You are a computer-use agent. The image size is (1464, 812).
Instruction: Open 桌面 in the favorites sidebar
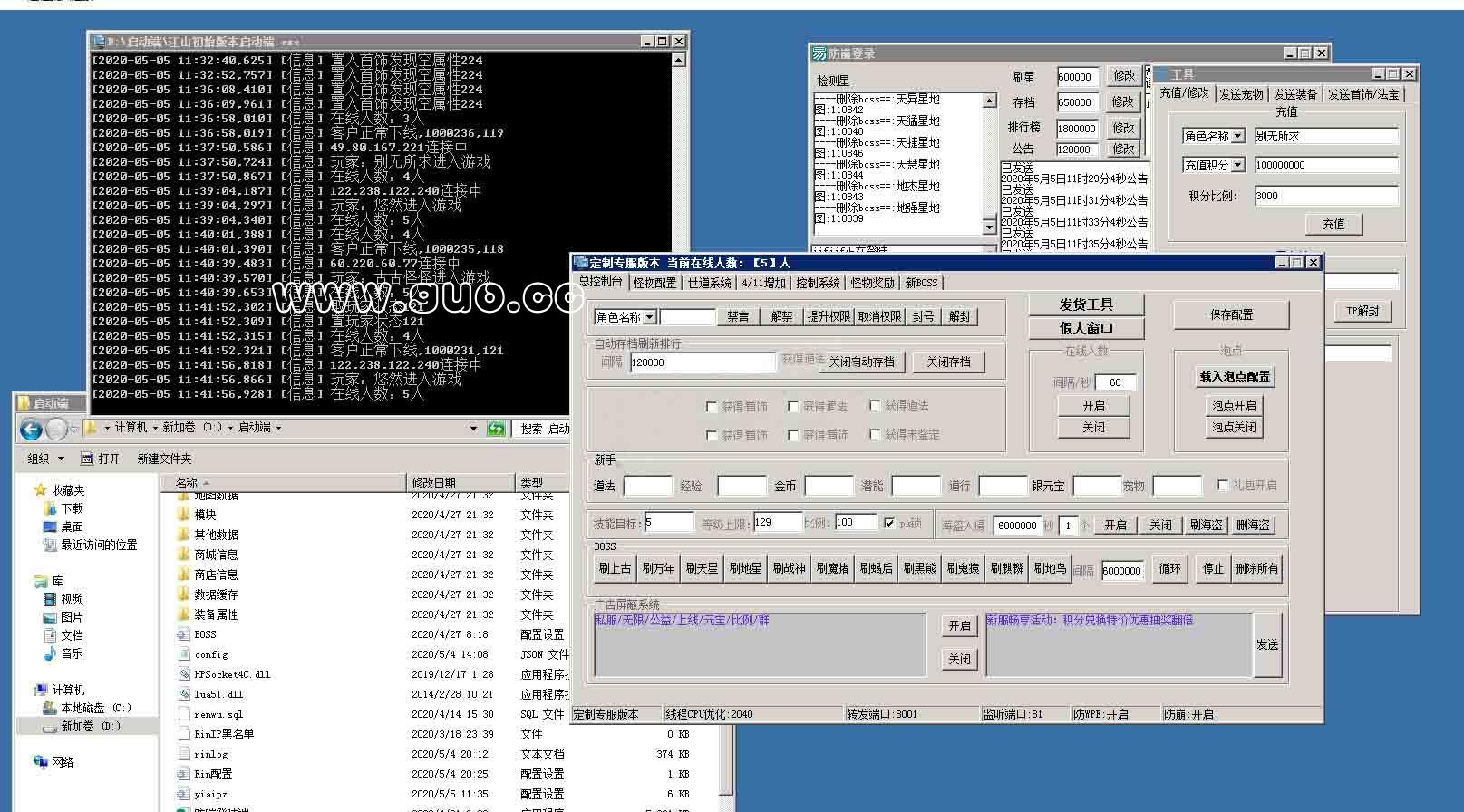(x=63, y=527)
